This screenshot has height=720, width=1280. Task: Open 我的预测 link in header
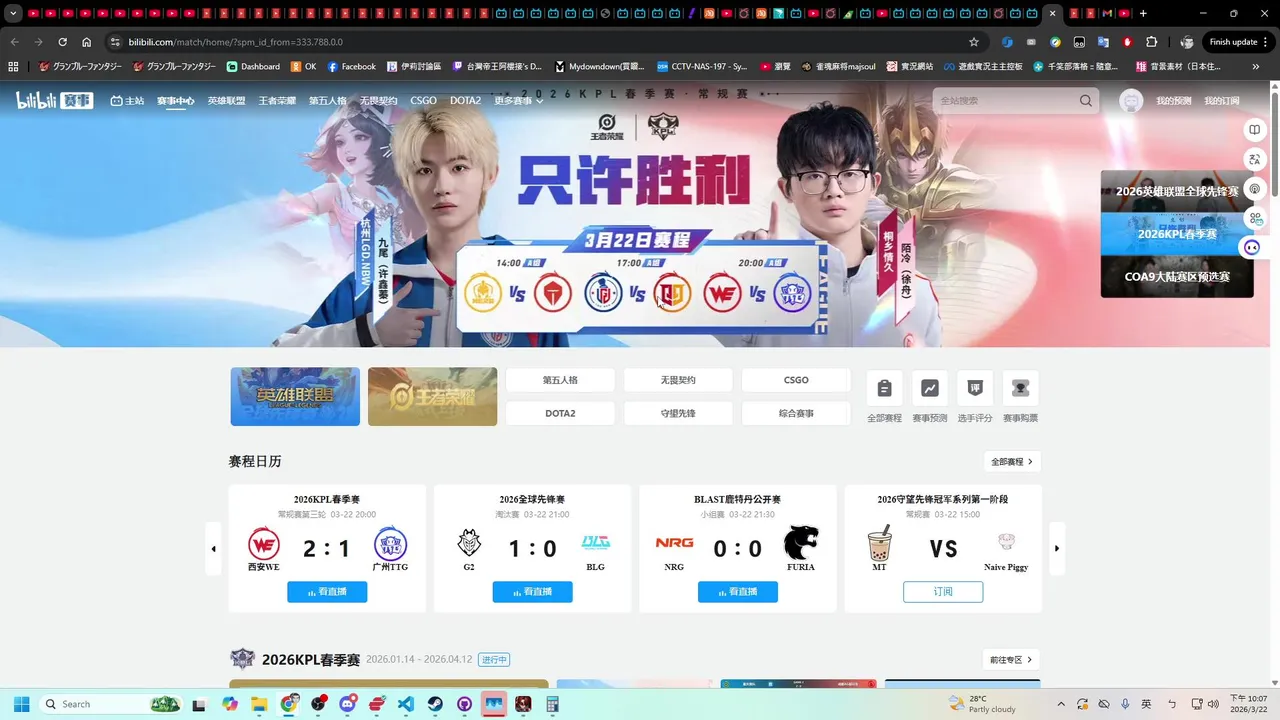(1173, 101)
